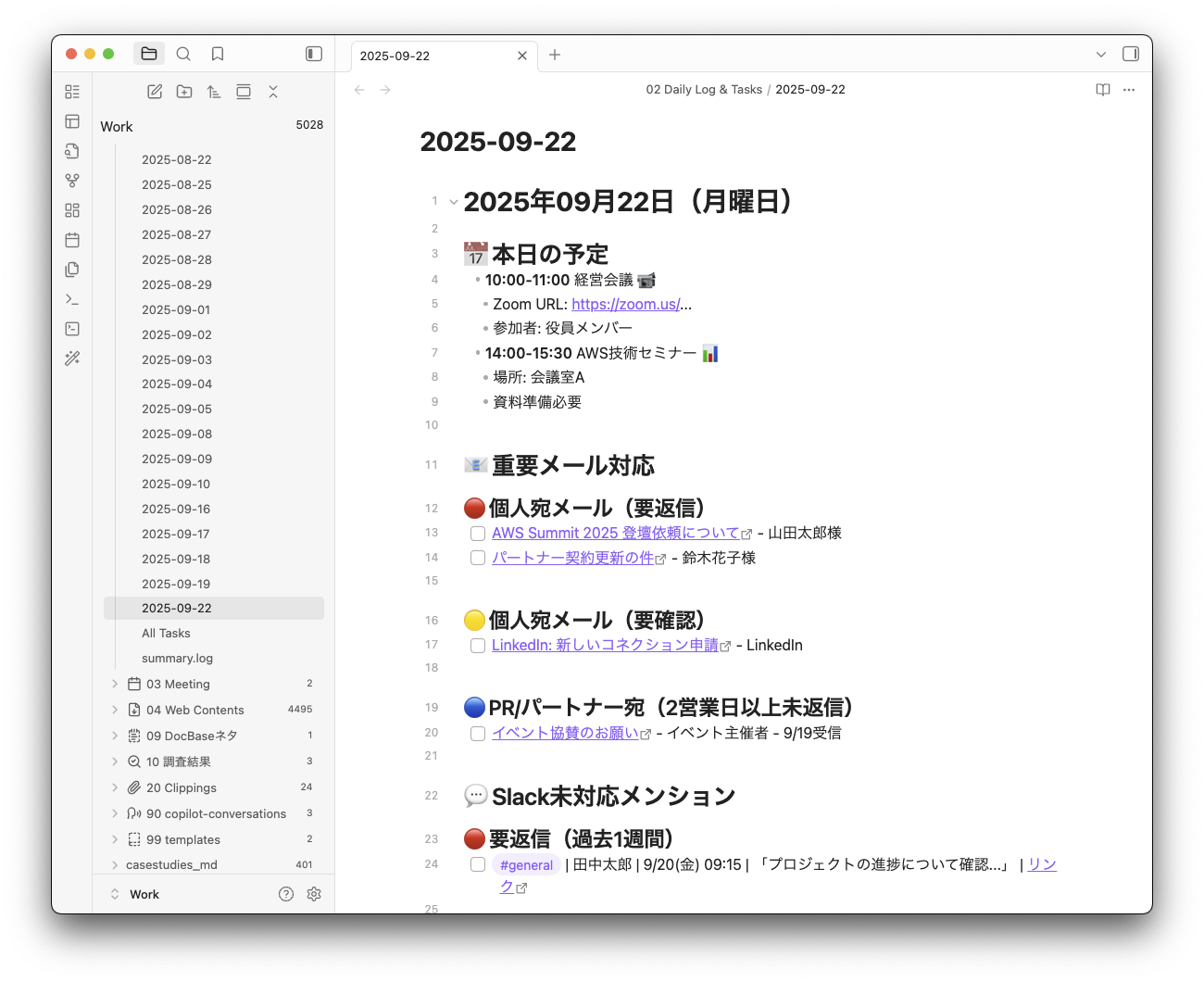This screenshot has height=982, width=1204.
Task: Open the All Tasks note
Action: pyautogui.click(x=166, y=634)
